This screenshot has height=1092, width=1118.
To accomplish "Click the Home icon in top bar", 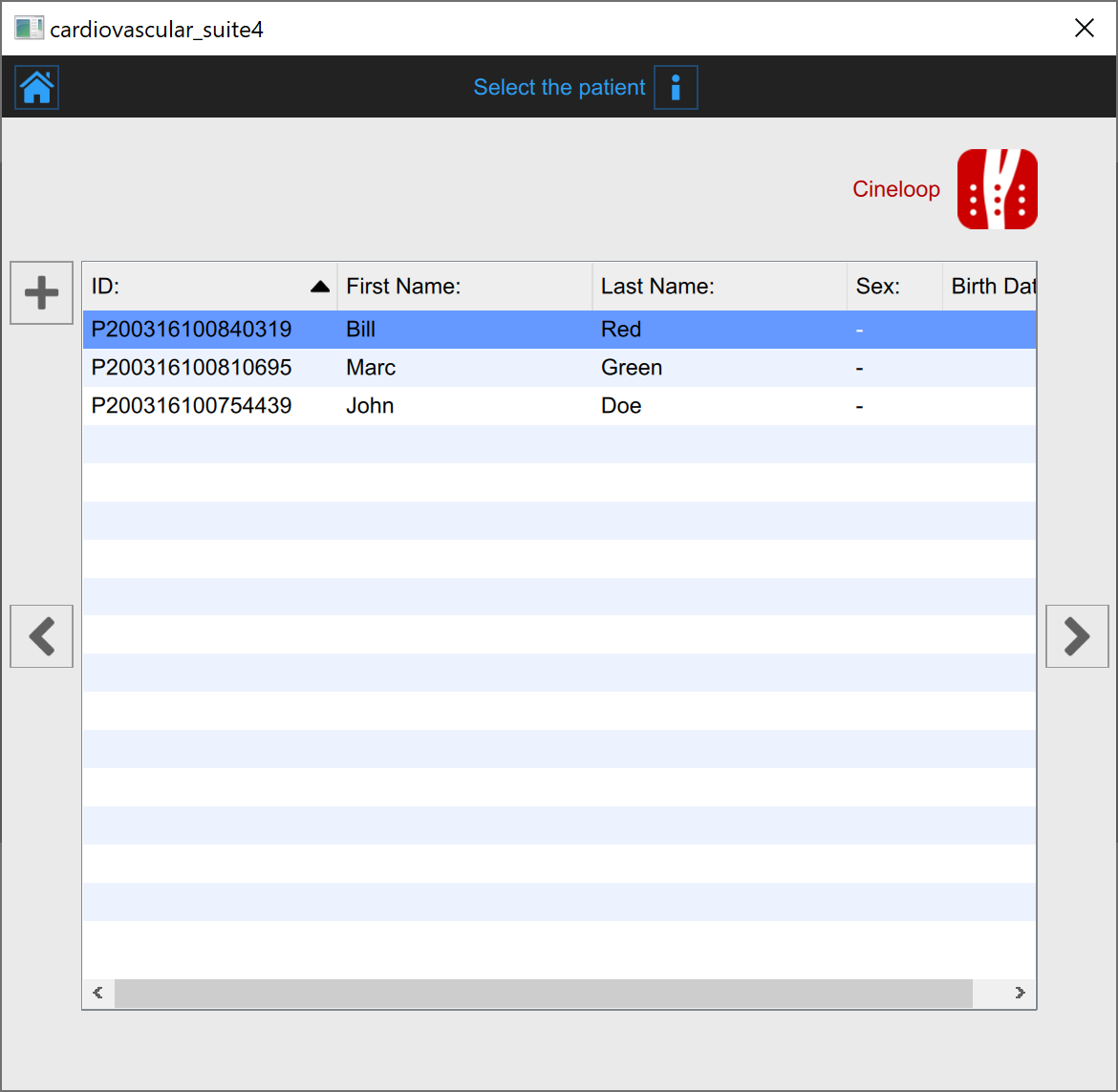I will click(37, 88).
